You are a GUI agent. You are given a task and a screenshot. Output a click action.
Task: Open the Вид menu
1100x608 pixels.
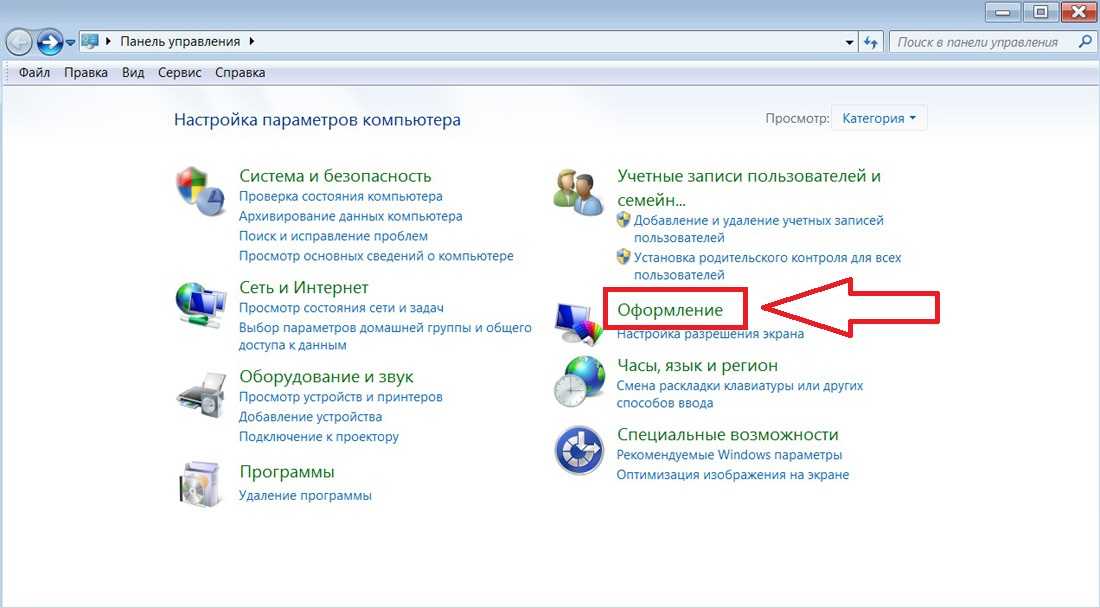133,72
